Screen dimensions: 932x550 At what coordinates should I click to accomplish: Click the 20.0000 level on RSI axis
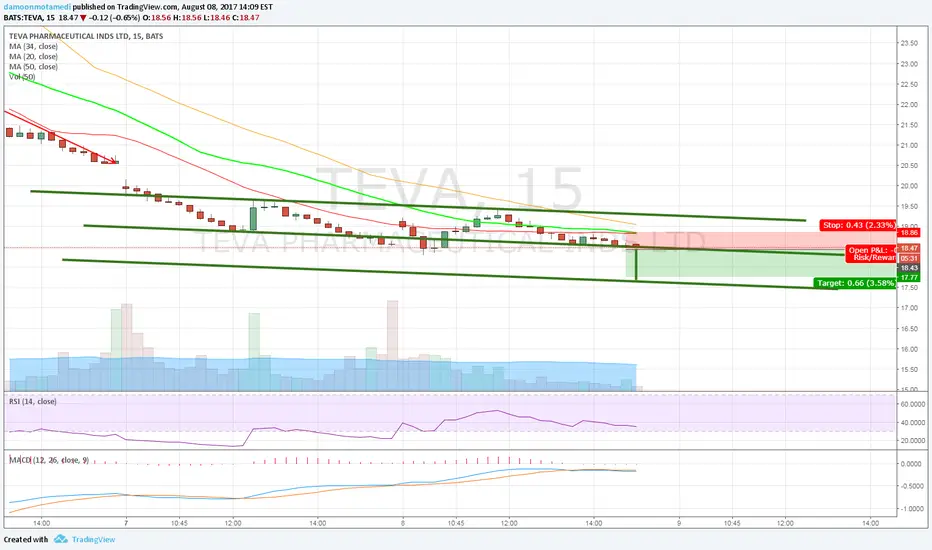(912, 441)
